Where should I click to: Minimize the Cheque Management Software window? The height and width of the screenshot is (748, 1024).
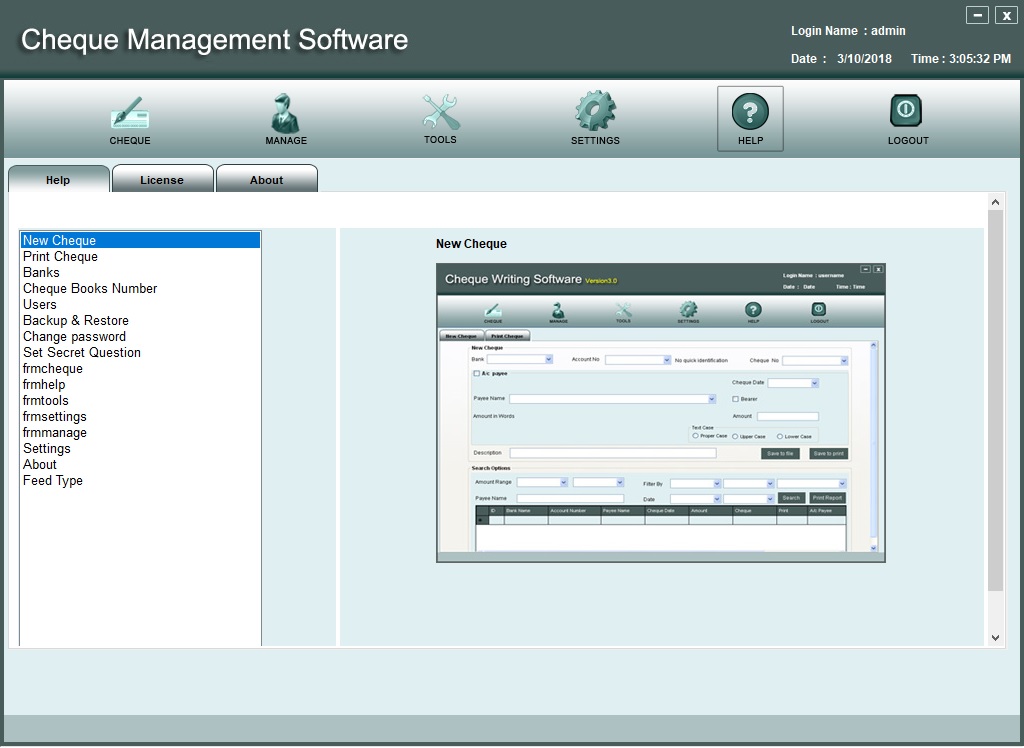click(x=977, y=15)
